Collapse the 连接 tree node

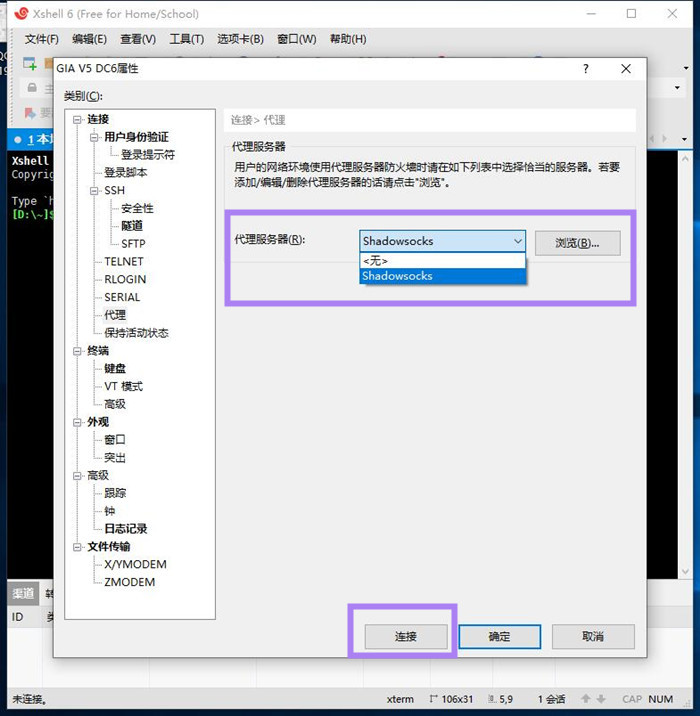point(77,120)
